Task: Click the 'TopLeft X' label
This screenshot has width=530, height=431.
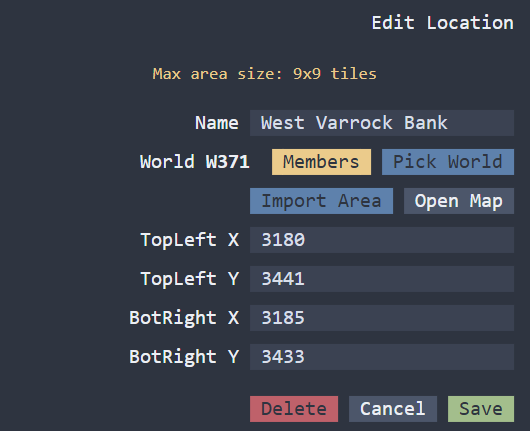Action: 190,240
